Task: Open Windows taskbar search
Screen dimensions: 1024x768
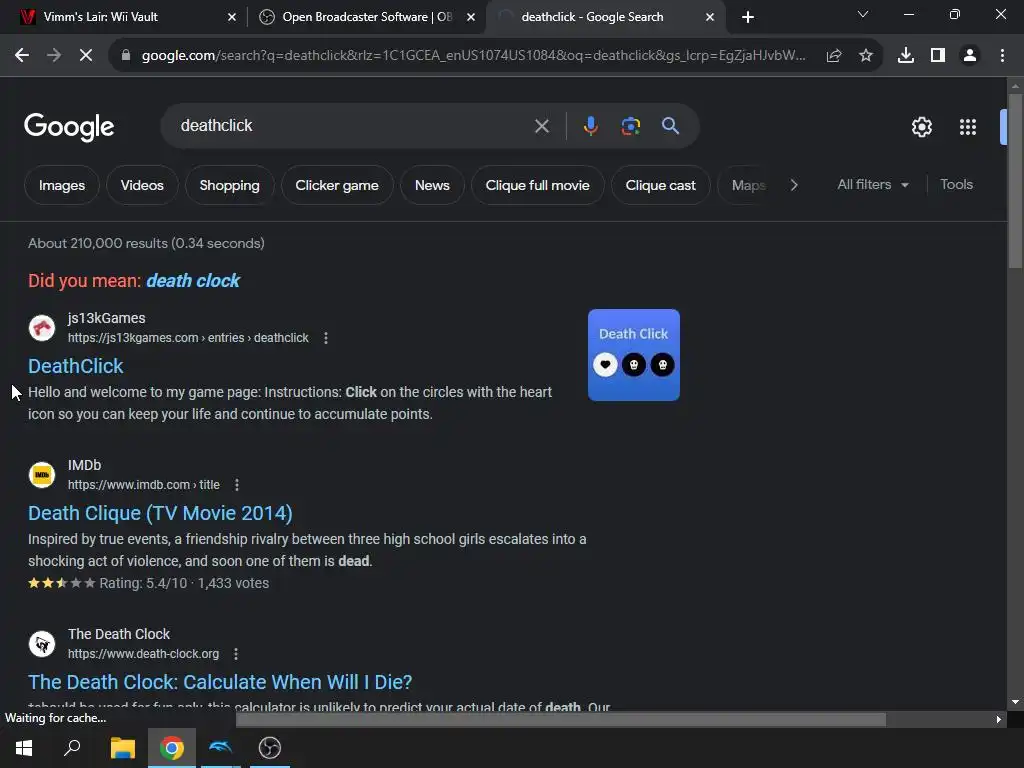Action: pyautogui.click(x=72, y=748)
